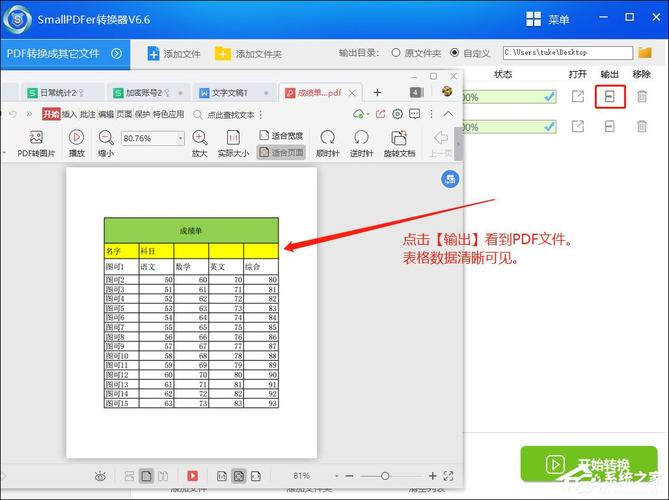Set view to 实际大小
Viewport: 669px width, 500px height.
(x=233, y=144)
